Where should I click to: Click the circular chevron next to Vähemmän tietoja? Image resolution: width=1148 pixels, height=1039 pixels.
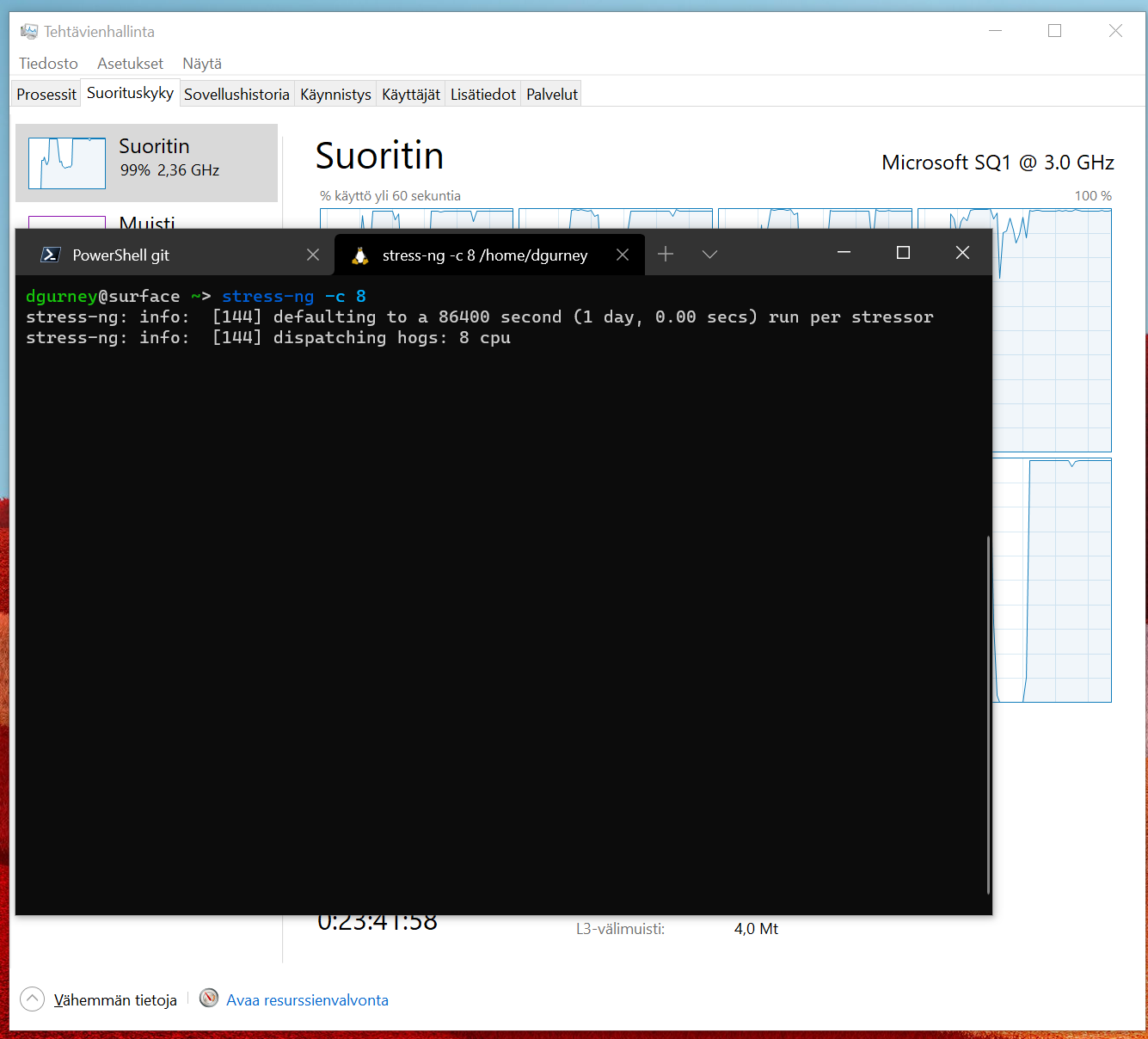[32, 999]
